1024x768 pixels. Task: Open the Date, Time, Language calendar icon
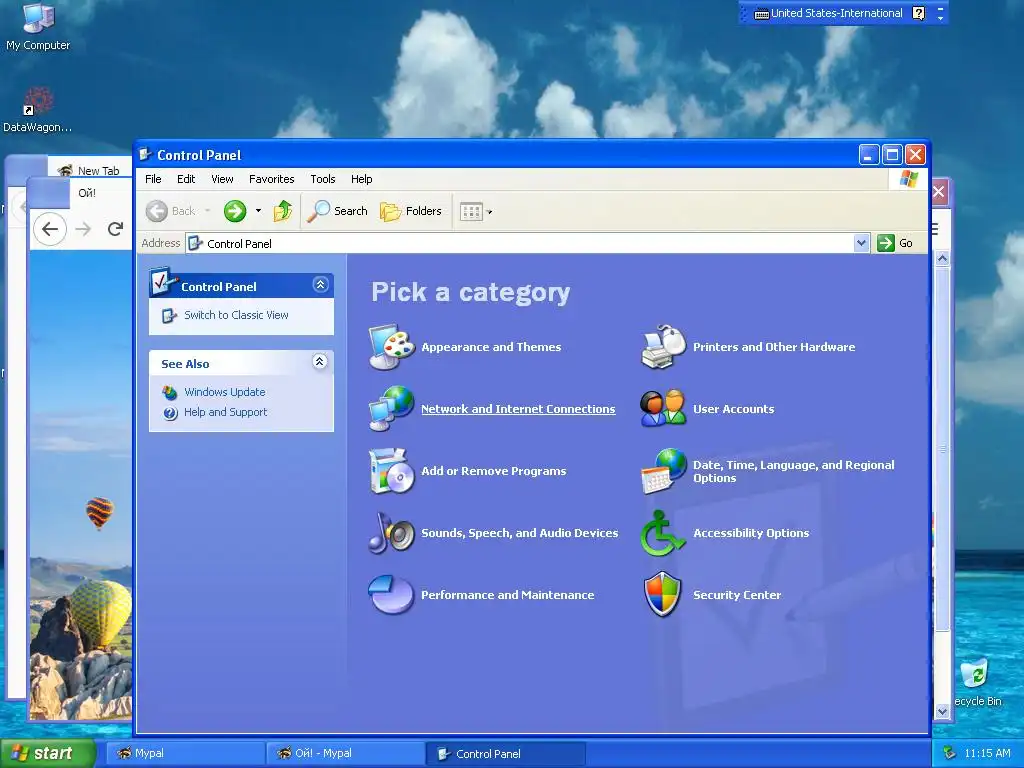663,470
